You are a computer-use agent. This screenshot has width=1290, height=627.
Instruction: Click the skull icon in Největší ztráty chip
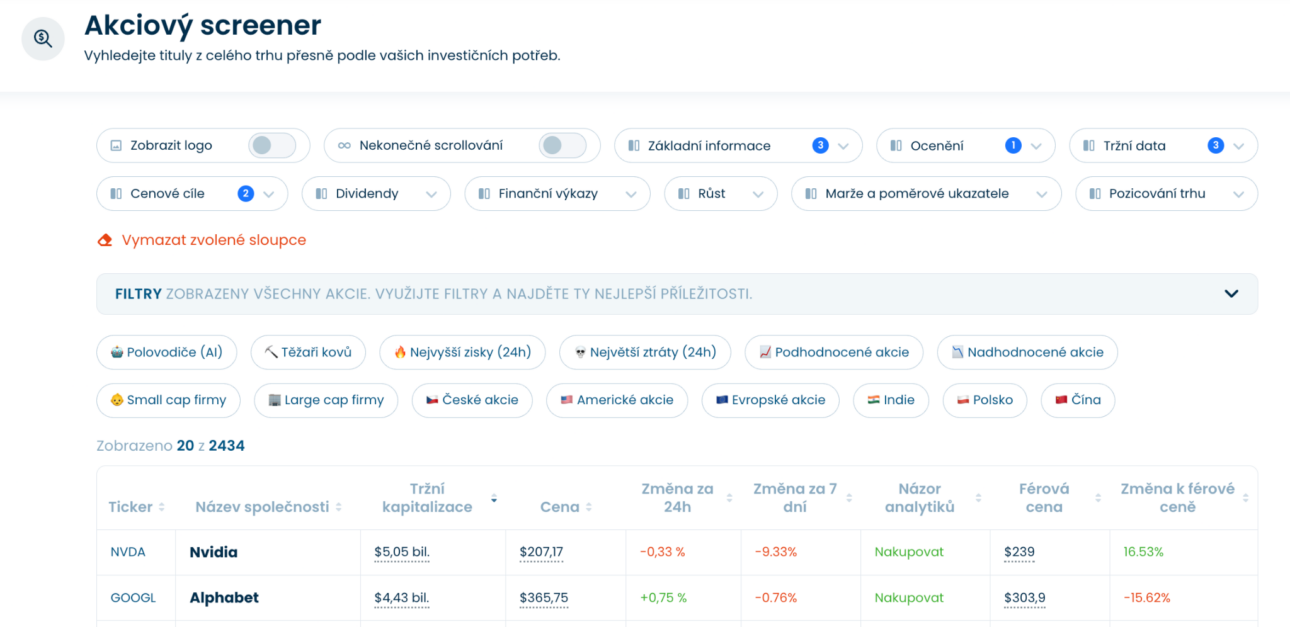click(580, 352)
